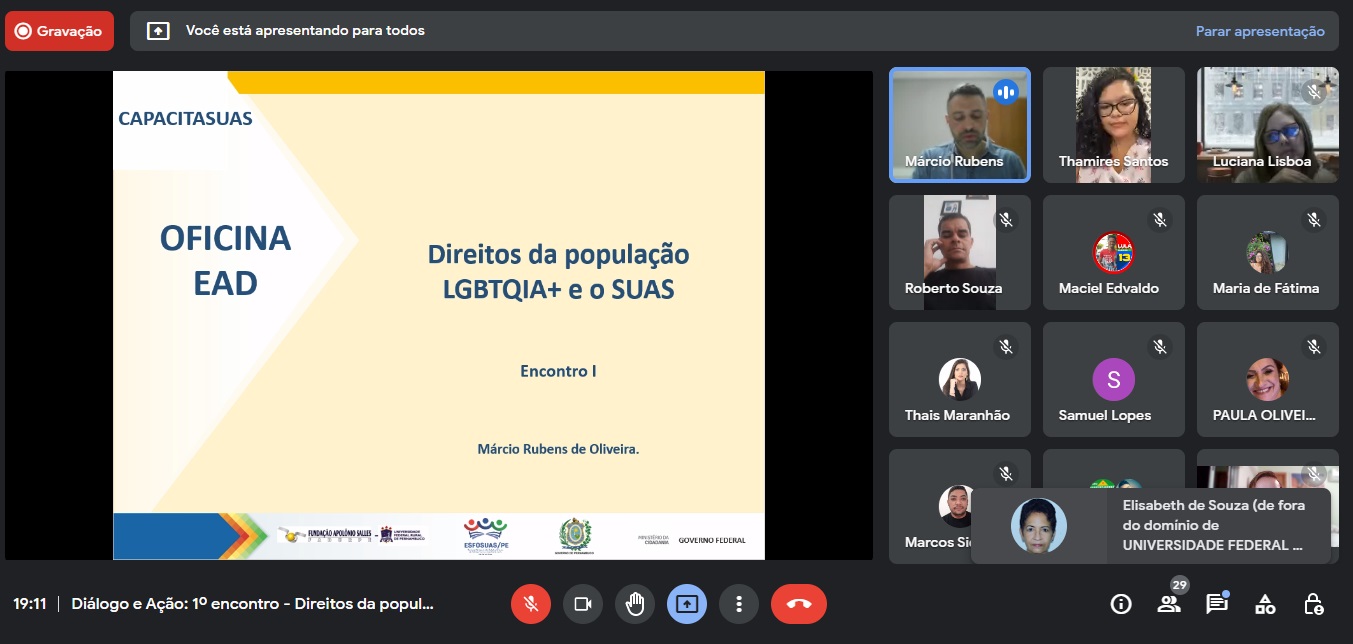Open the chat messages panel
Viewport: 1353px width, 644px height.
click(1216, 604)
